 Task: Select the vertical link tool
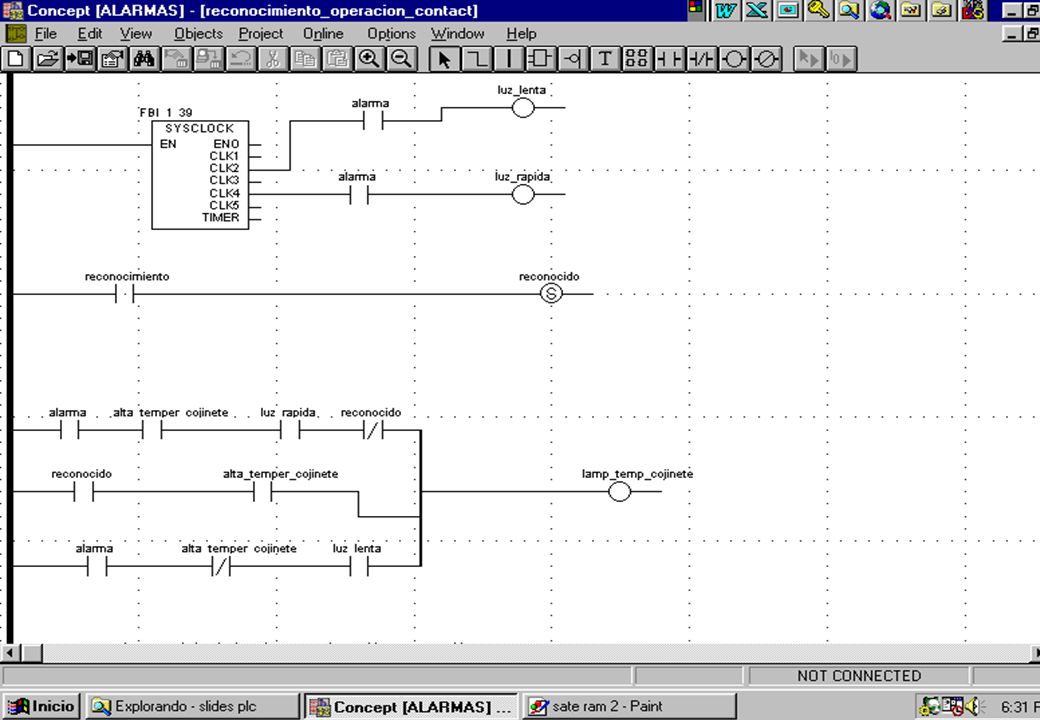508,59
